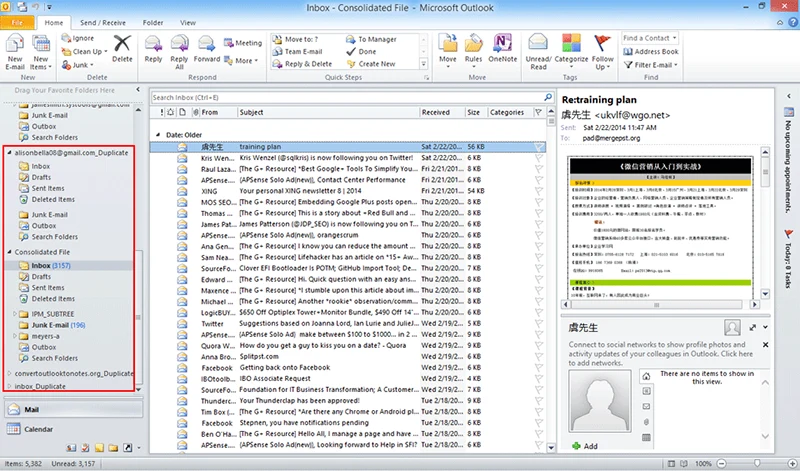Toggle follow-up flag on Kris Wenzel email

(538, 158)
